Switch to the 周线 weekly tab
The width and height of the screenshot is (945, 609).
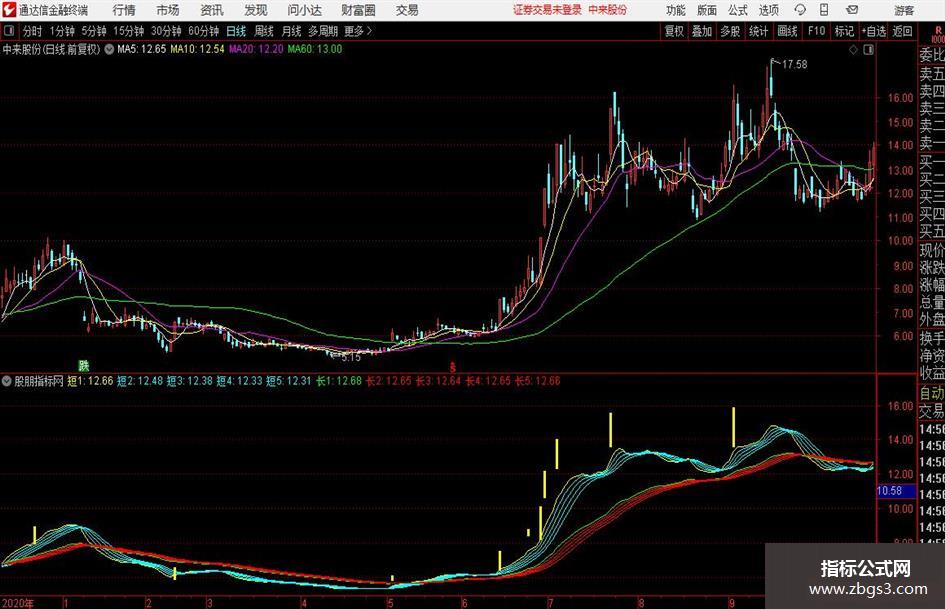tap(263, 31)
